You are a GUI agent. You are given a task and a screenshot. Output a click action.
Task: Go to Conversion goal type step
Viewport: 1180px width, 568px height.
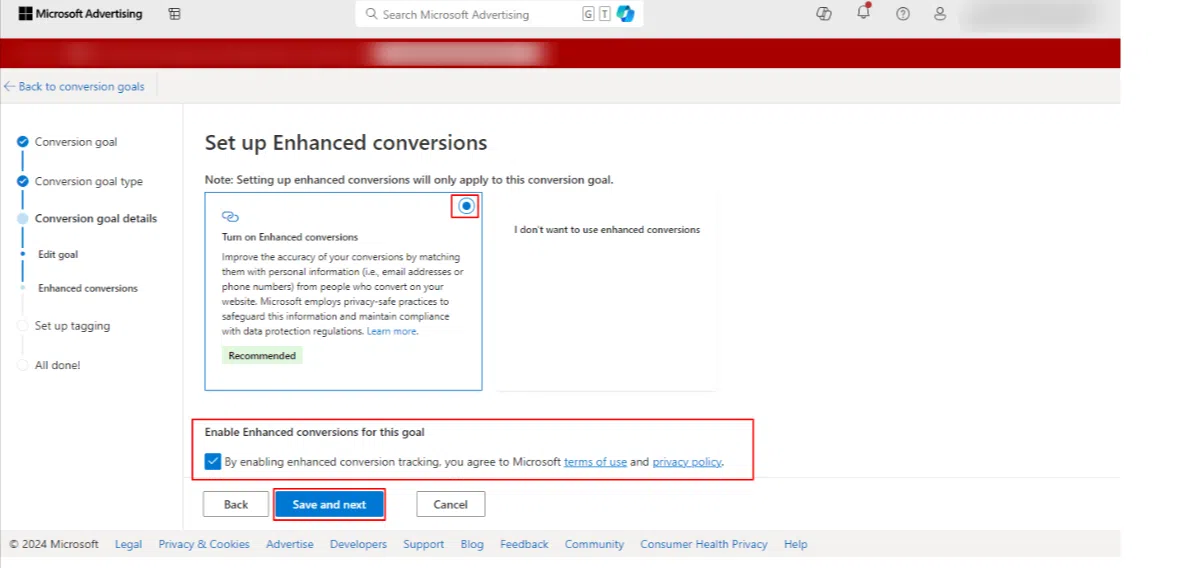(x=89, y=181)
